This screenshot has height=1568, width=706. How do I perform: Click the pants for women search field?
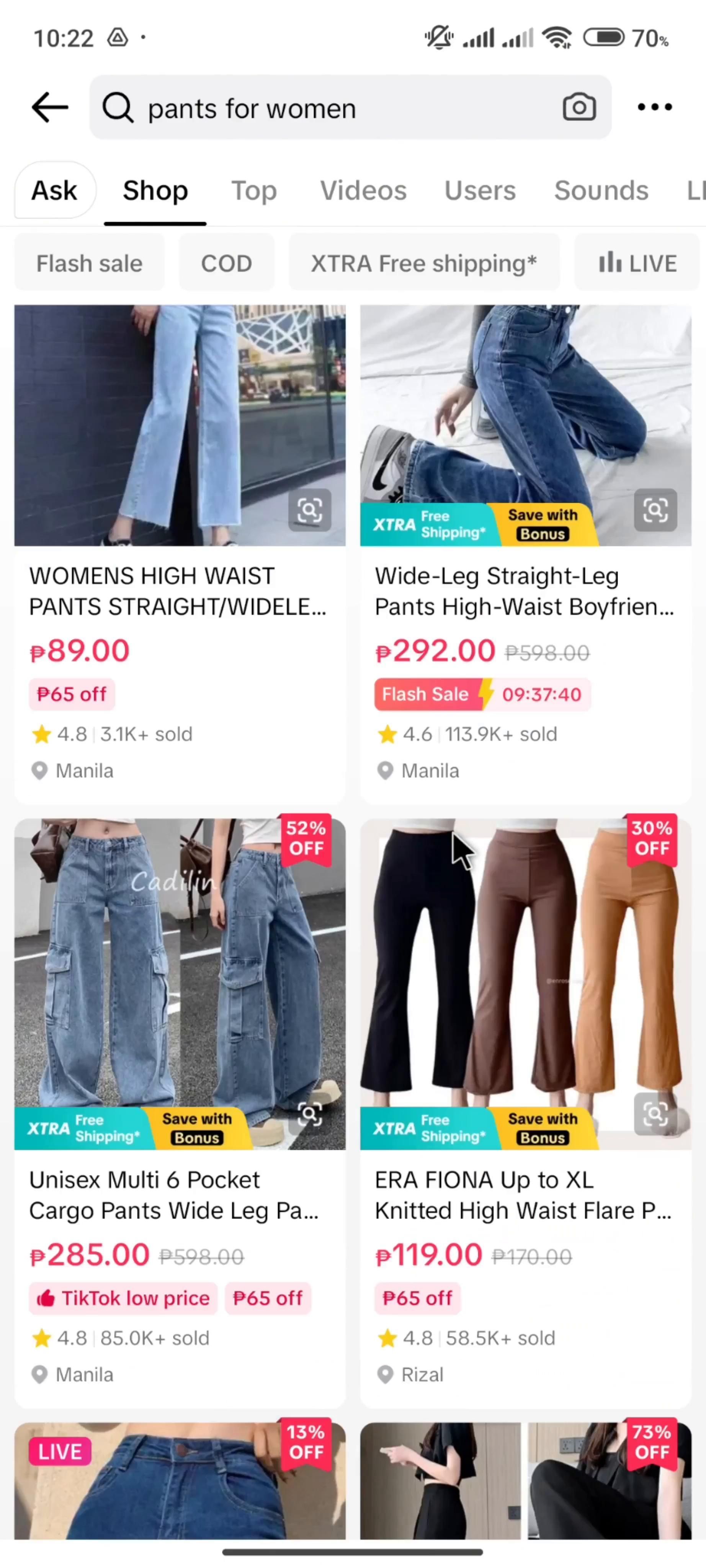[x=351, y=108]
